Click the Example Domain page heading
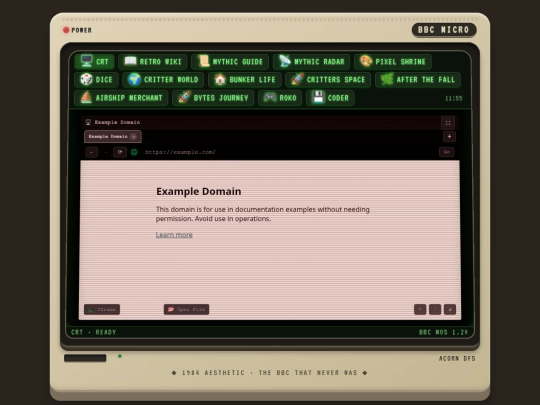 click(x=199, y=191)
